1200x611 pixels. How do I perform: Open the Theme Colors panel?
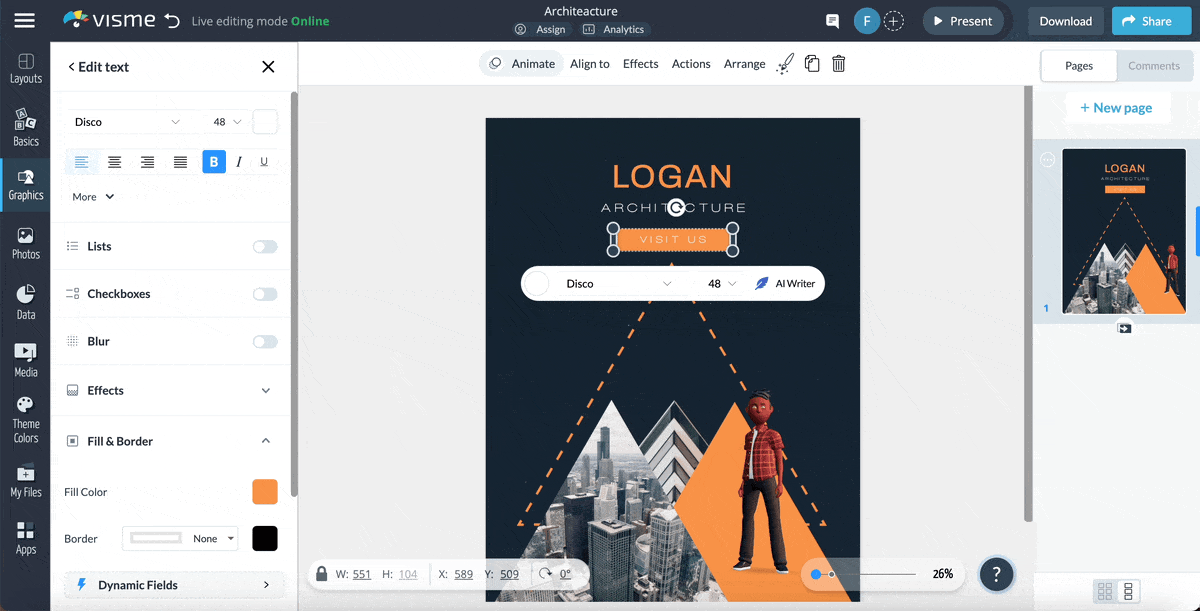tap(25, 415)
